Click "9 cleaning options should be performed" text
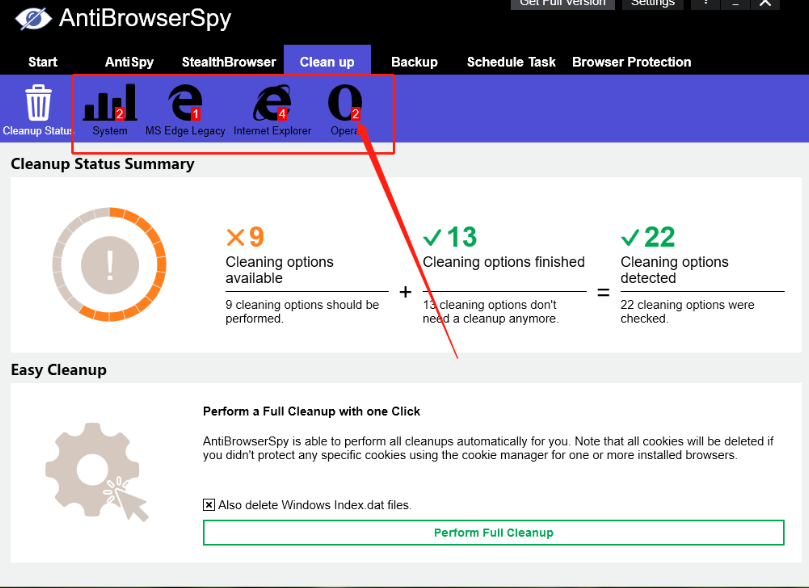The width and height of the screenshot is (809, 588). pos(302,312)
